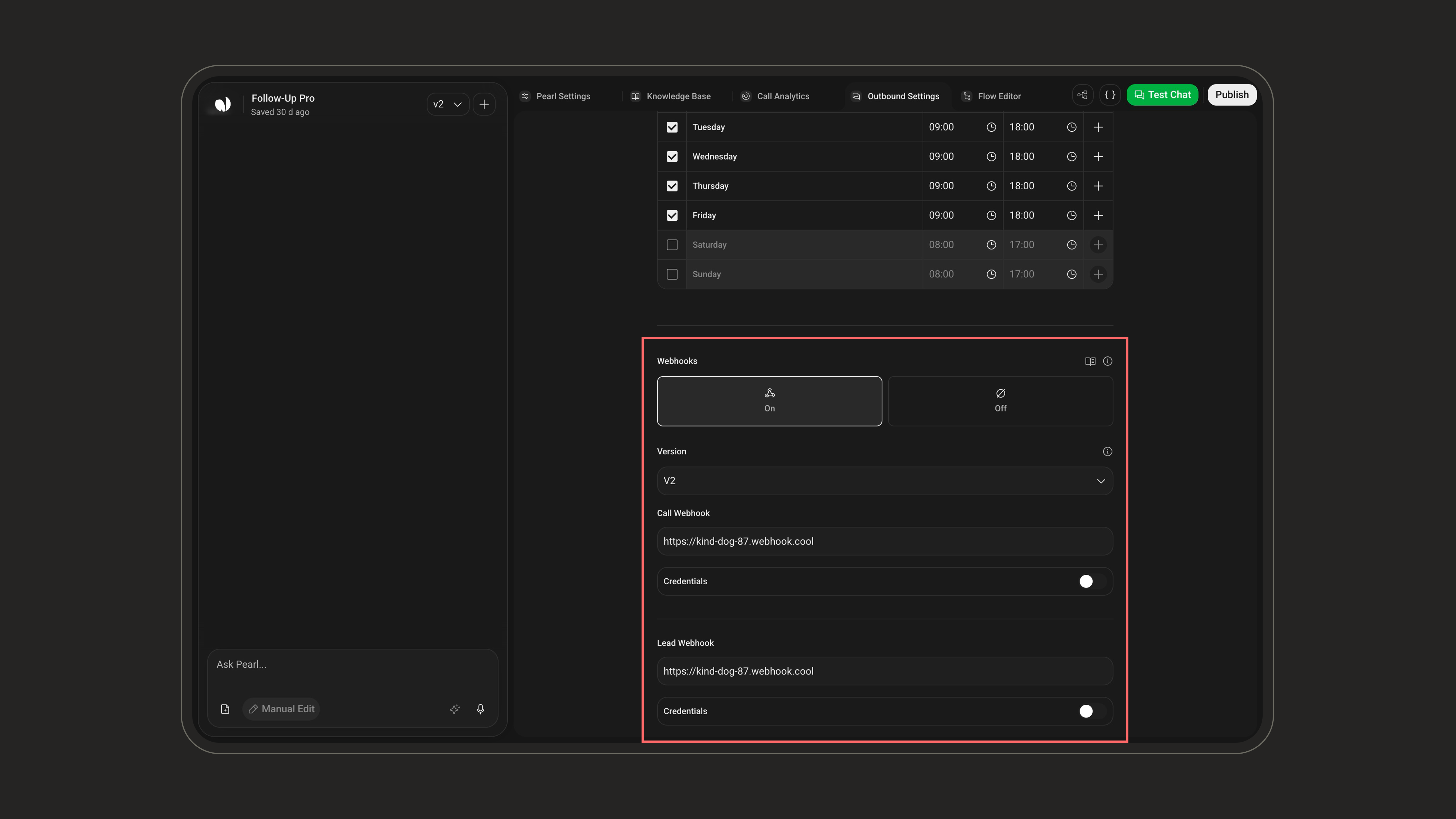Uncheck the Tuesday checkbox

point(672,127)
